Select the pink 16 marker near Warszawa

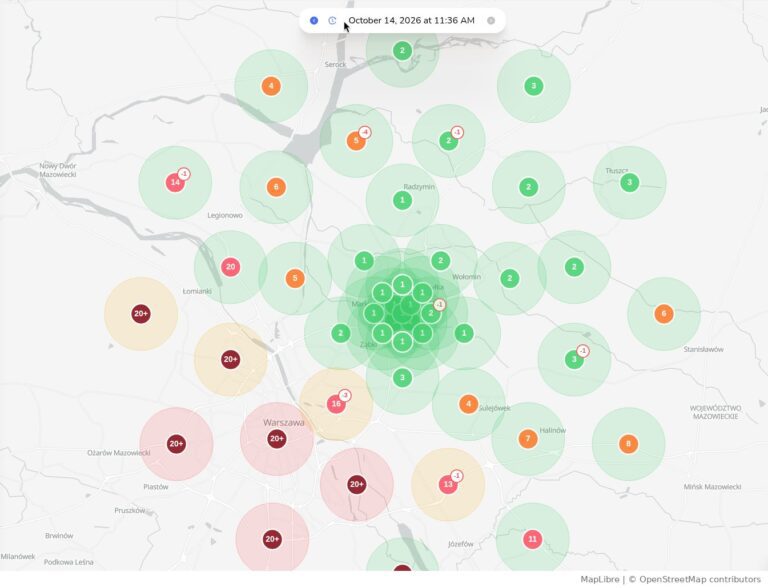click(x=336, y=404)
